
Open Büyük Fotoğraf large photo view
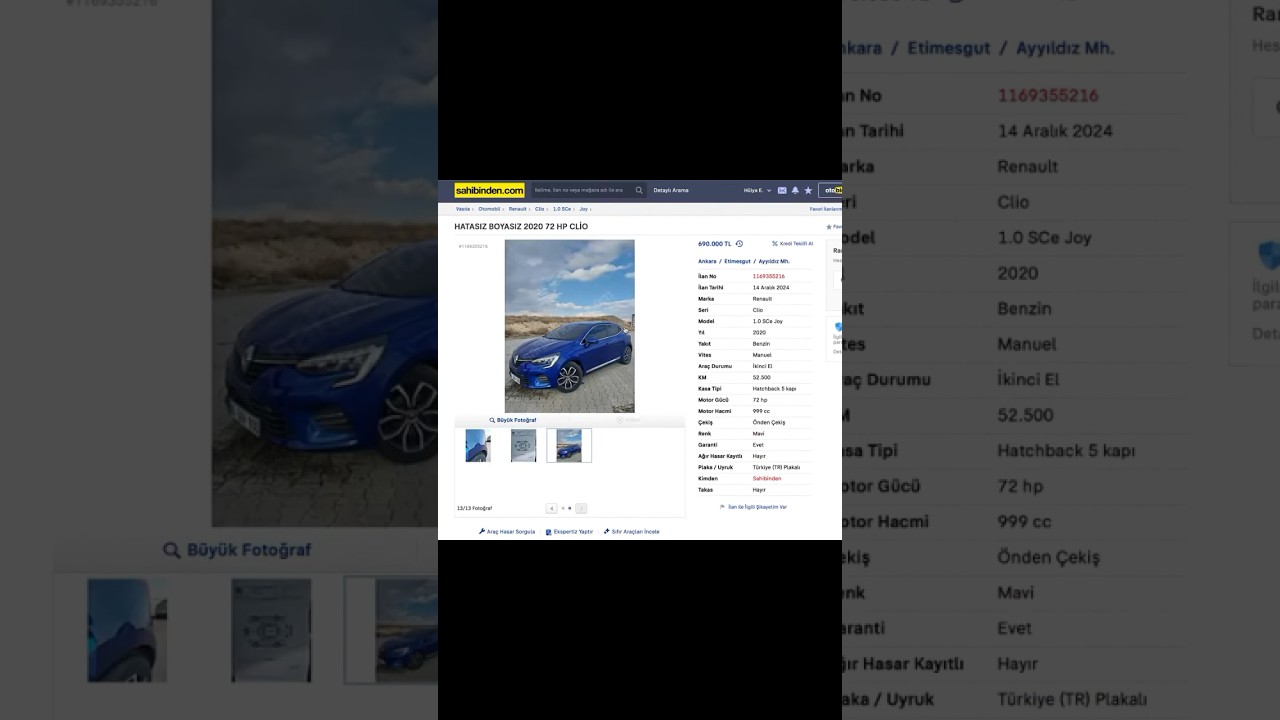[513, 420]
